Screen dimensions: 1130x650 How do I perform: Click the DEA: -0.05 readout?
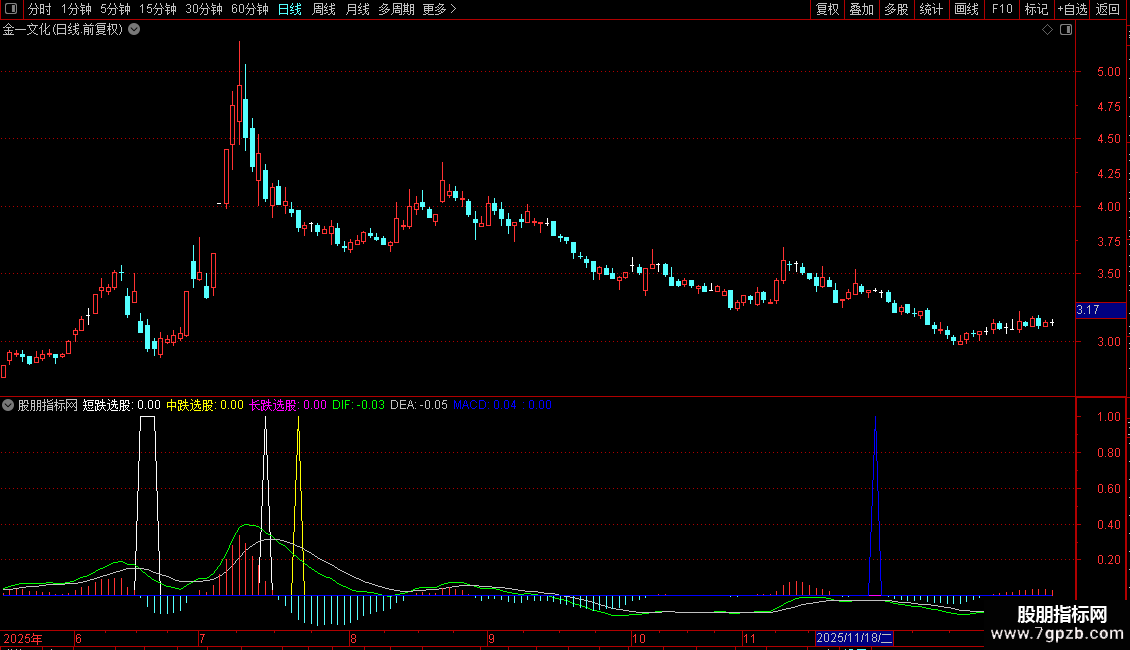419,405
